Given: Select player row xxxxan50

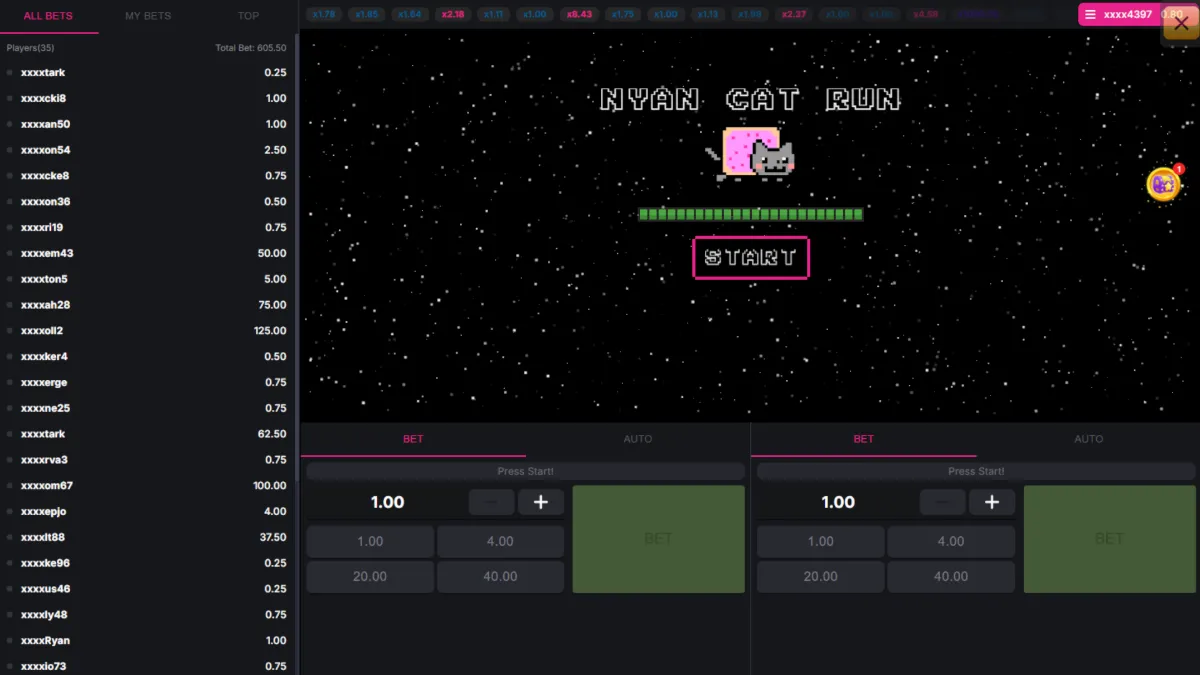Looking at the screenshot, I should coord(147,125).
